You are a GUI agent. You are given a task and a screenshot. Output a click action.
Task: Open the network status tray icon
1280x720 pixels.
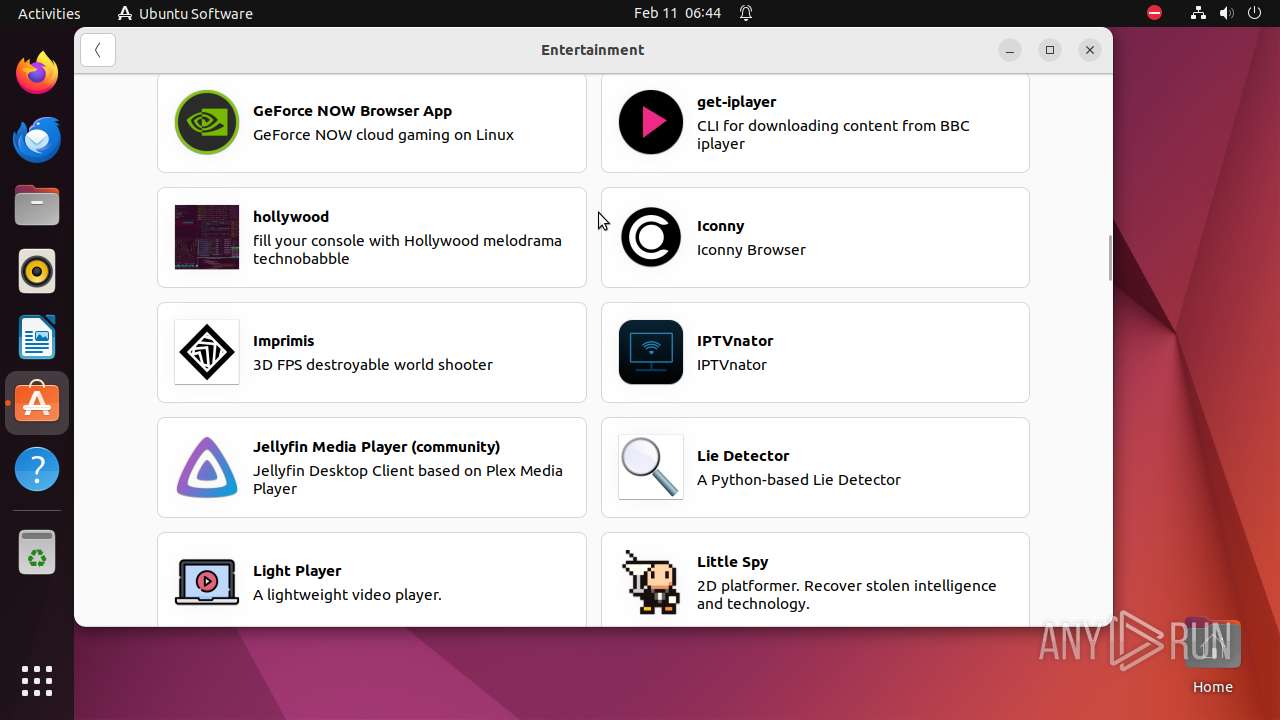pos(1198,13)
